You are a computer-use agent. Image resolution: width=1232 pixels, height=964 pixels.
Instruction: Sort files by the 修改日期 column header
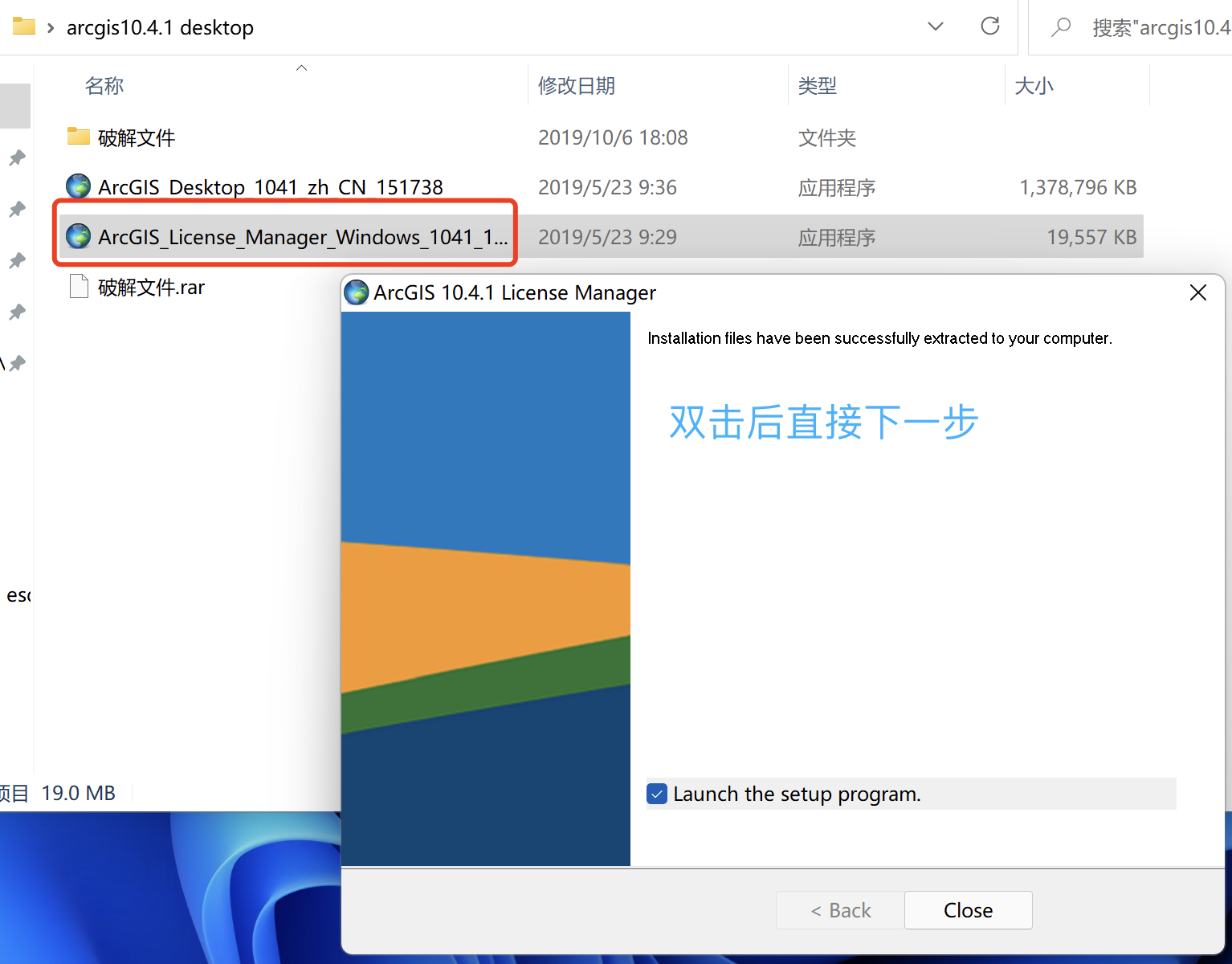coord(576,85)
